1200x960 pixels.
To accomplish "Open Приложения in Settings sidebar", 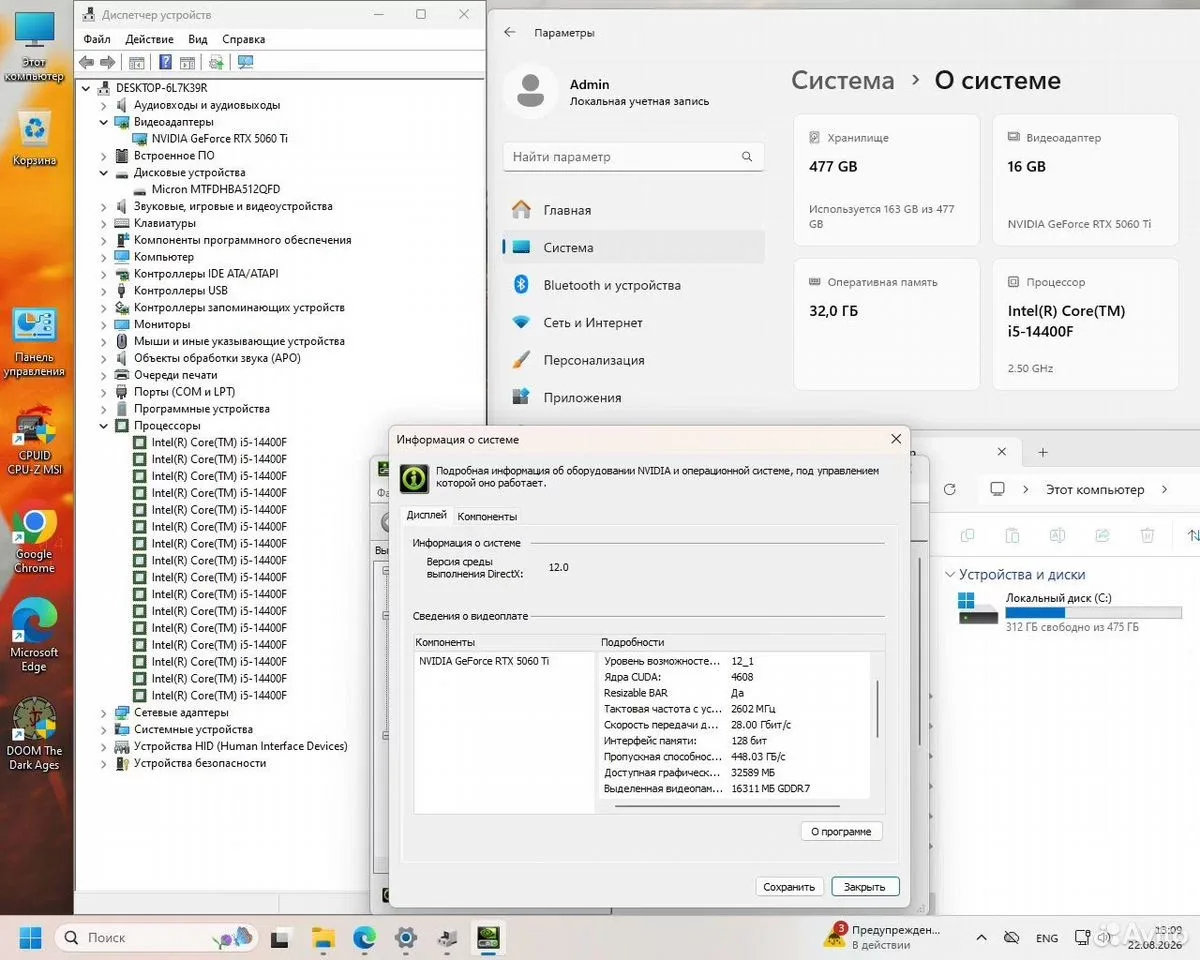I will tap(634, 398).
